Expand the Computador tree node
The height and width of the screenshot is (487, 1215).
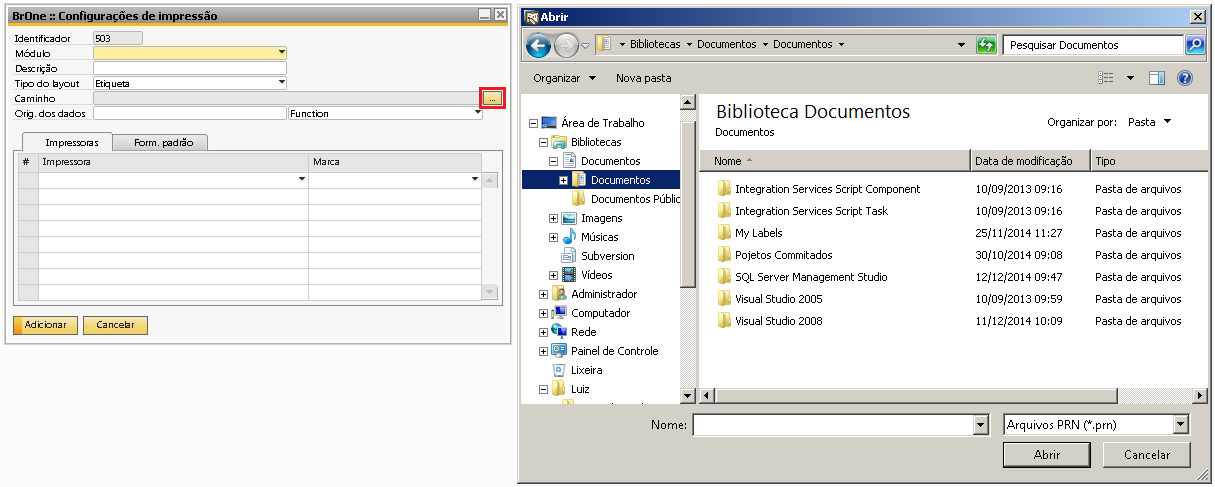(544, 313)
